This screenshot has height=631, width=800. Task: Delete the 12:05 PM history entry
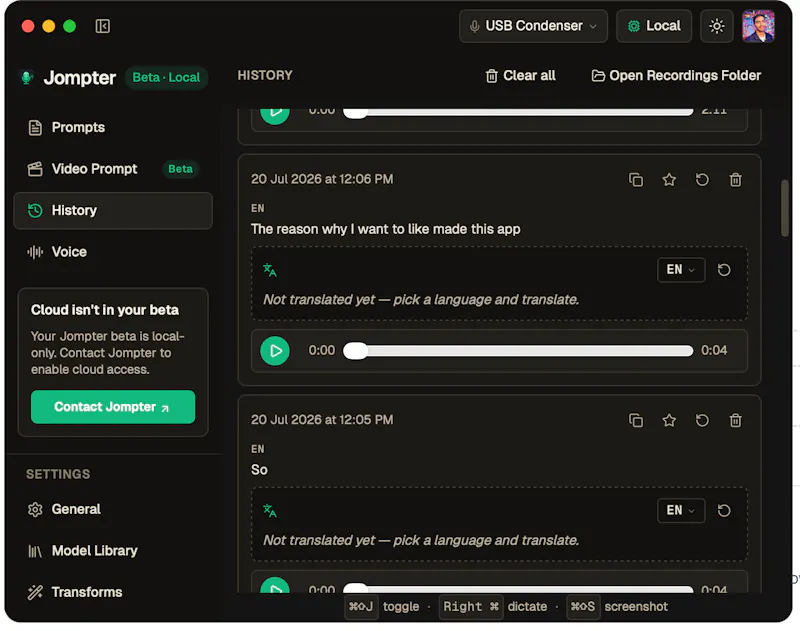point(735,420)
